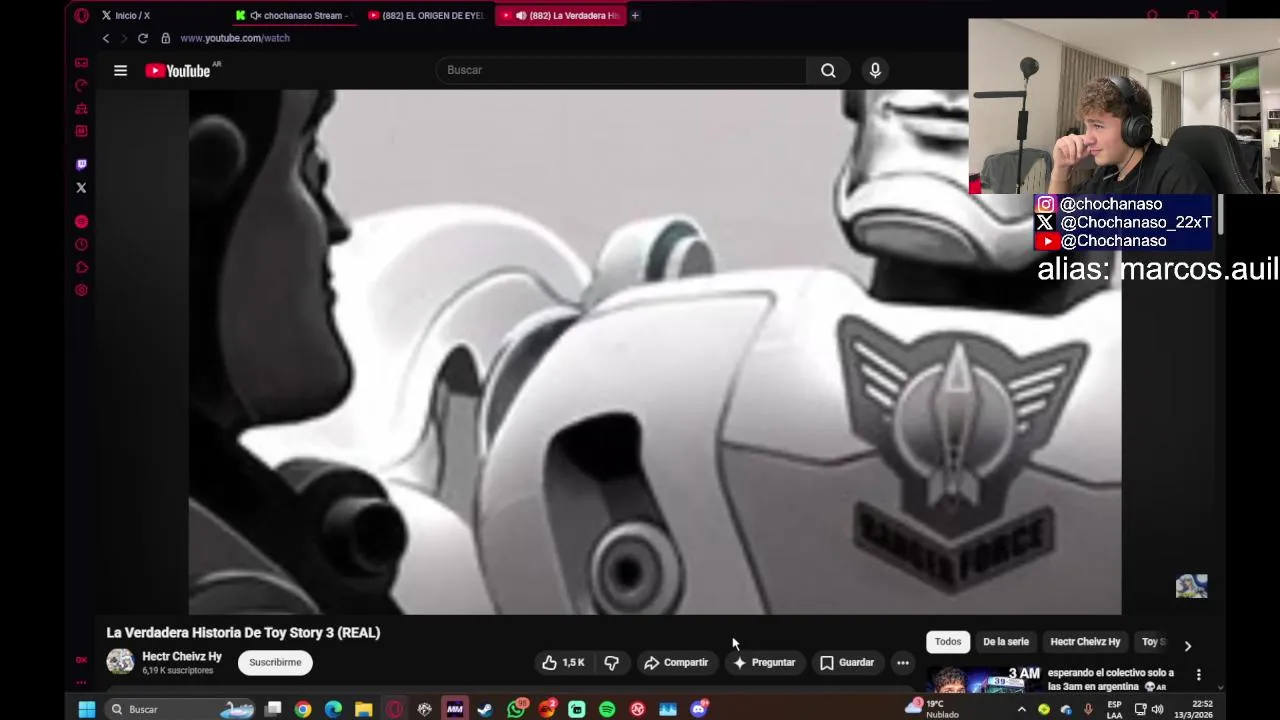Open 'esperando el colectivo solo a las 3am' title
This screenshot has width=1280, height=720.
click(x=1111, y=680)
